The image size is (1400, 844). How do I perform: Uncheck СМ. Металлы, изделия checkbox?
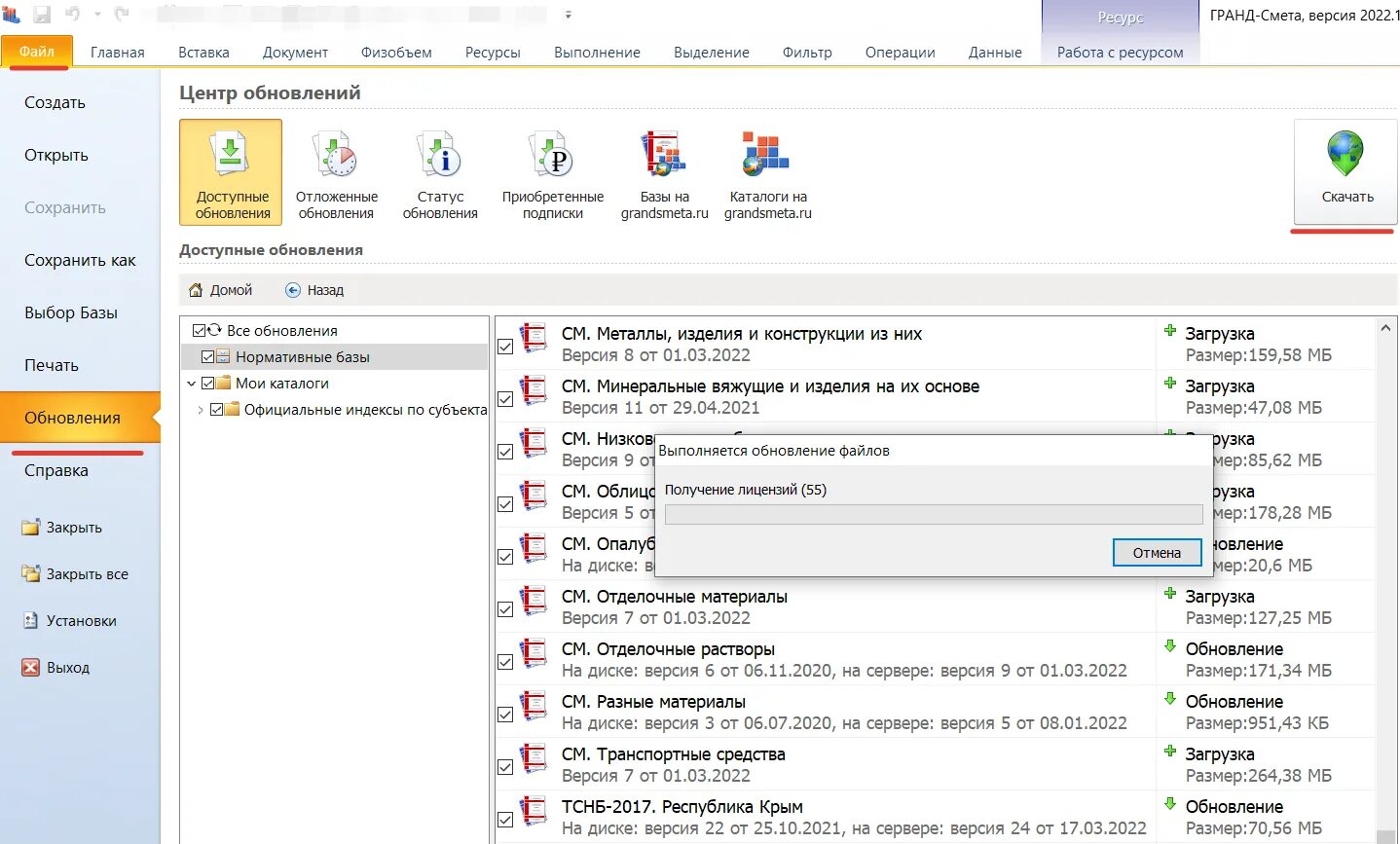(505, 347)
